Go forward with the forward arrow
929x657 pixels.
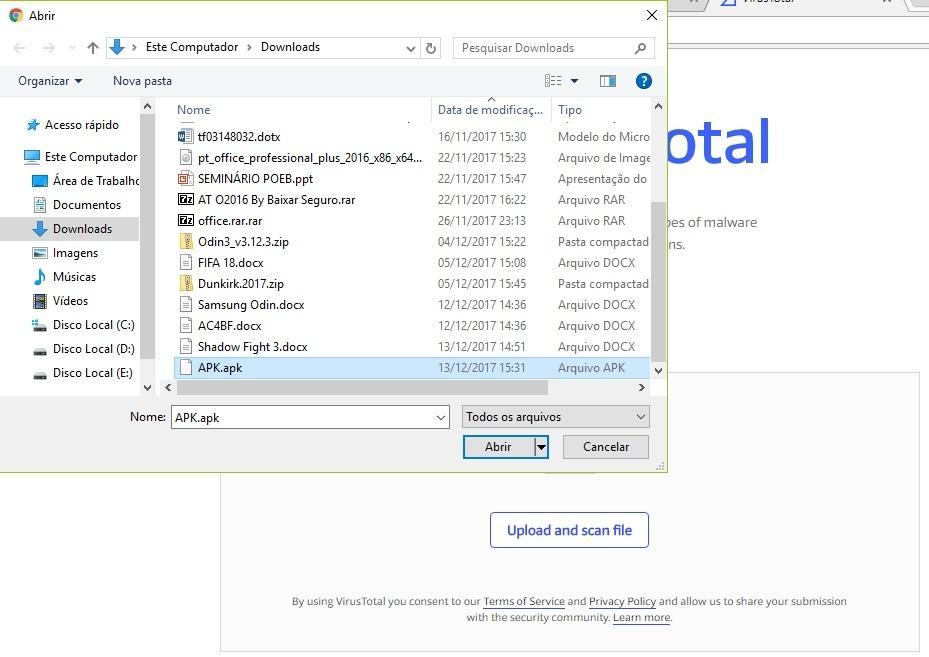(49, 48)
